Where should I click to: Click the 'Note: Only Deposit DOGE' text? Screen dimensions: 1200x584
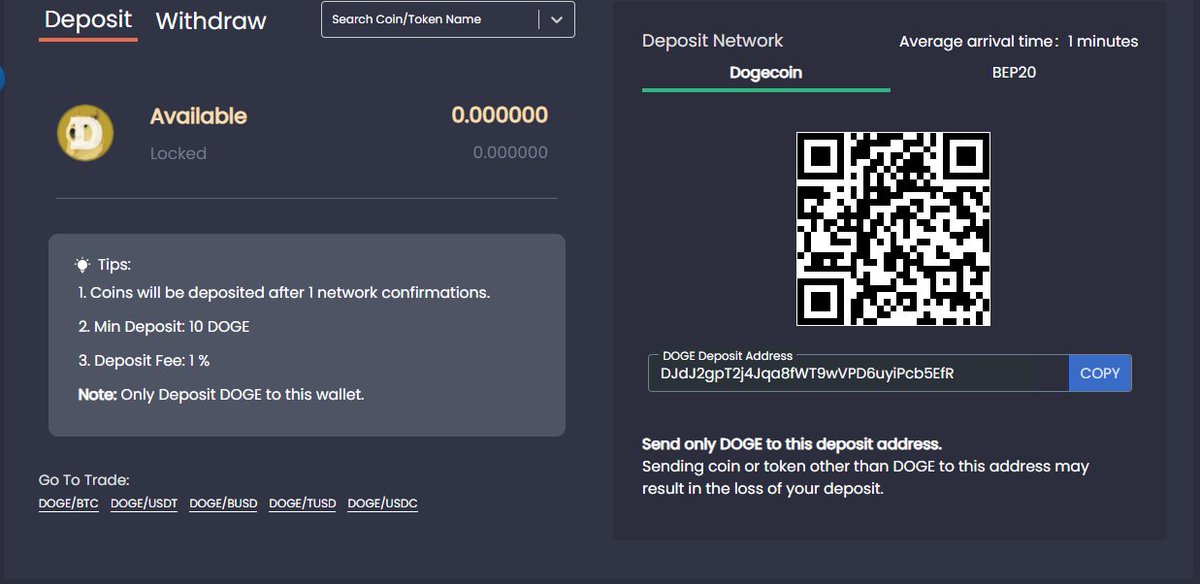click(x=221, y=395)
